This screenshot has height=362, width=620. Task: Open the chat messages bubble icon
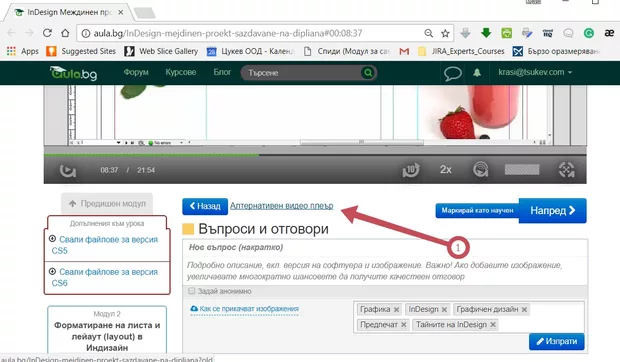coord(452,73)
